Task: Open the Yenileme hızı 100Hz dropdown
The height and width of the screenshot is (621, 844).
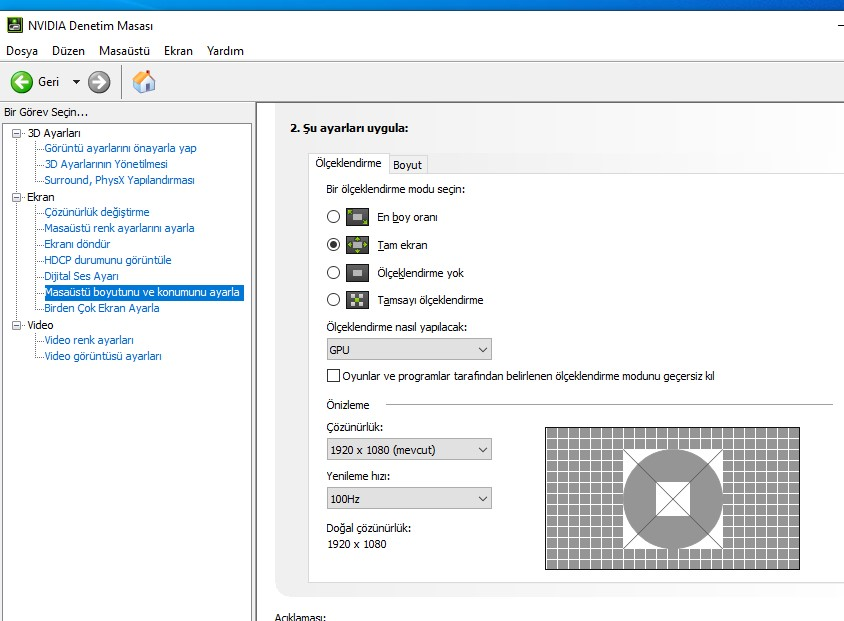Action: coord(409,498)
